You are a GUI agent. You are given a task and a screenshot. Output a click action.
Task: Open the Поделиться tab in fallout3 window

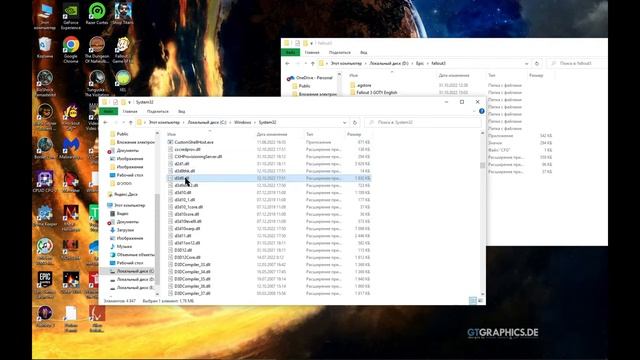pyautogui.click(x=340, y=52)
